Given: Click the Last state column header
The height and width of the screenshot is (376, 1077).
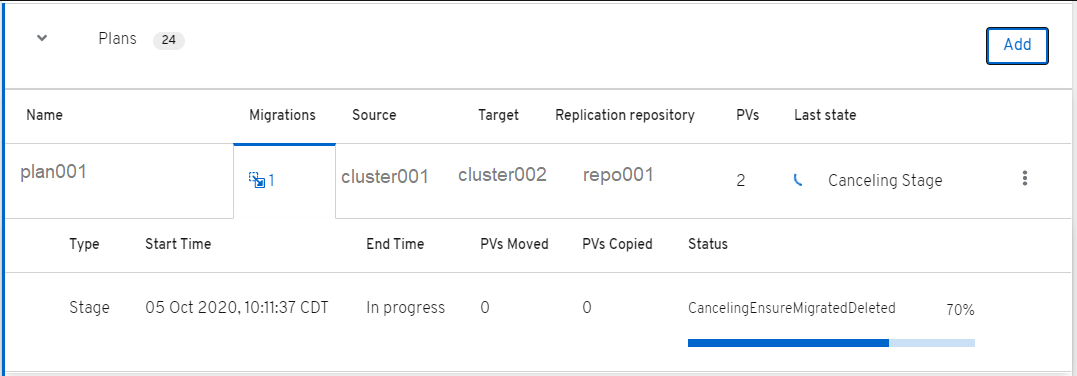Looking at the screenshot, I should pyautogui.click(x=825, y=115).
